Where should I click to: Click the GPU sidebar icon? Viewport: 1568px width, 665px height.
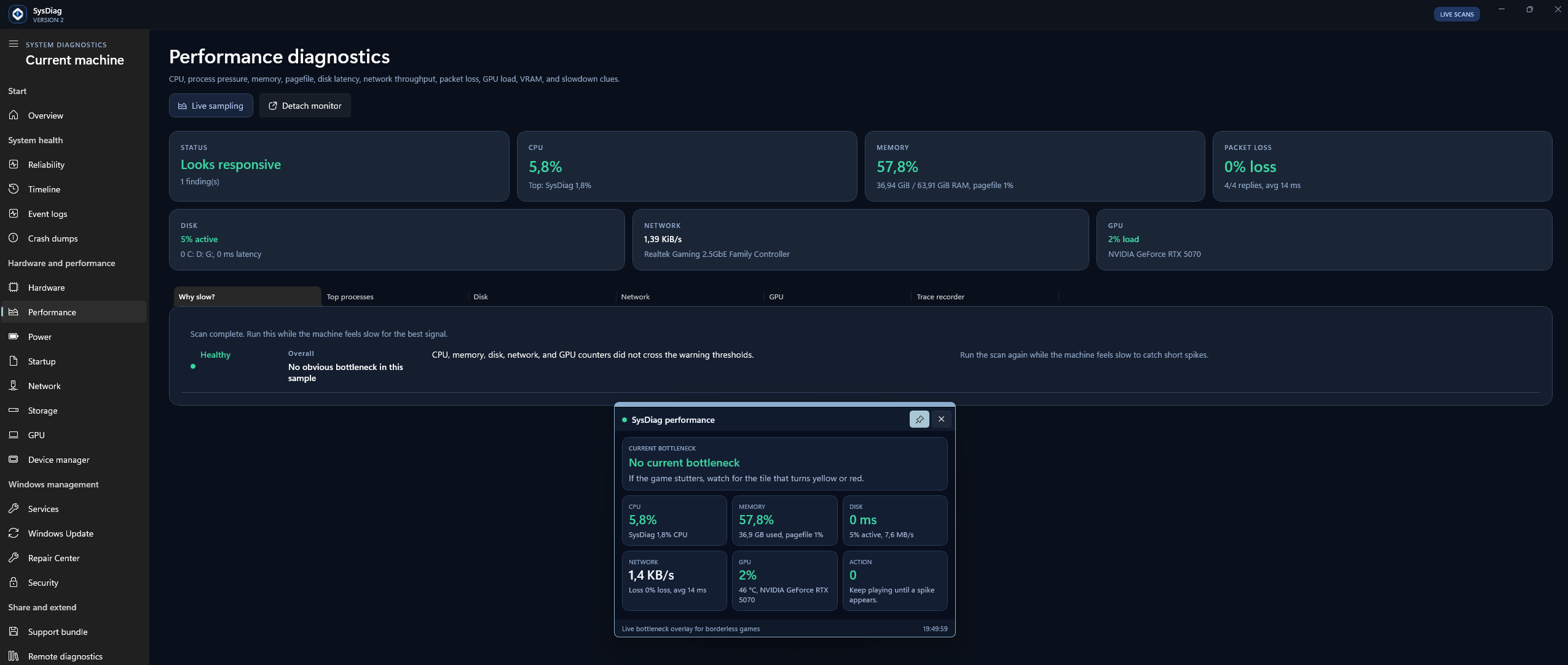(x=14, y=435)
